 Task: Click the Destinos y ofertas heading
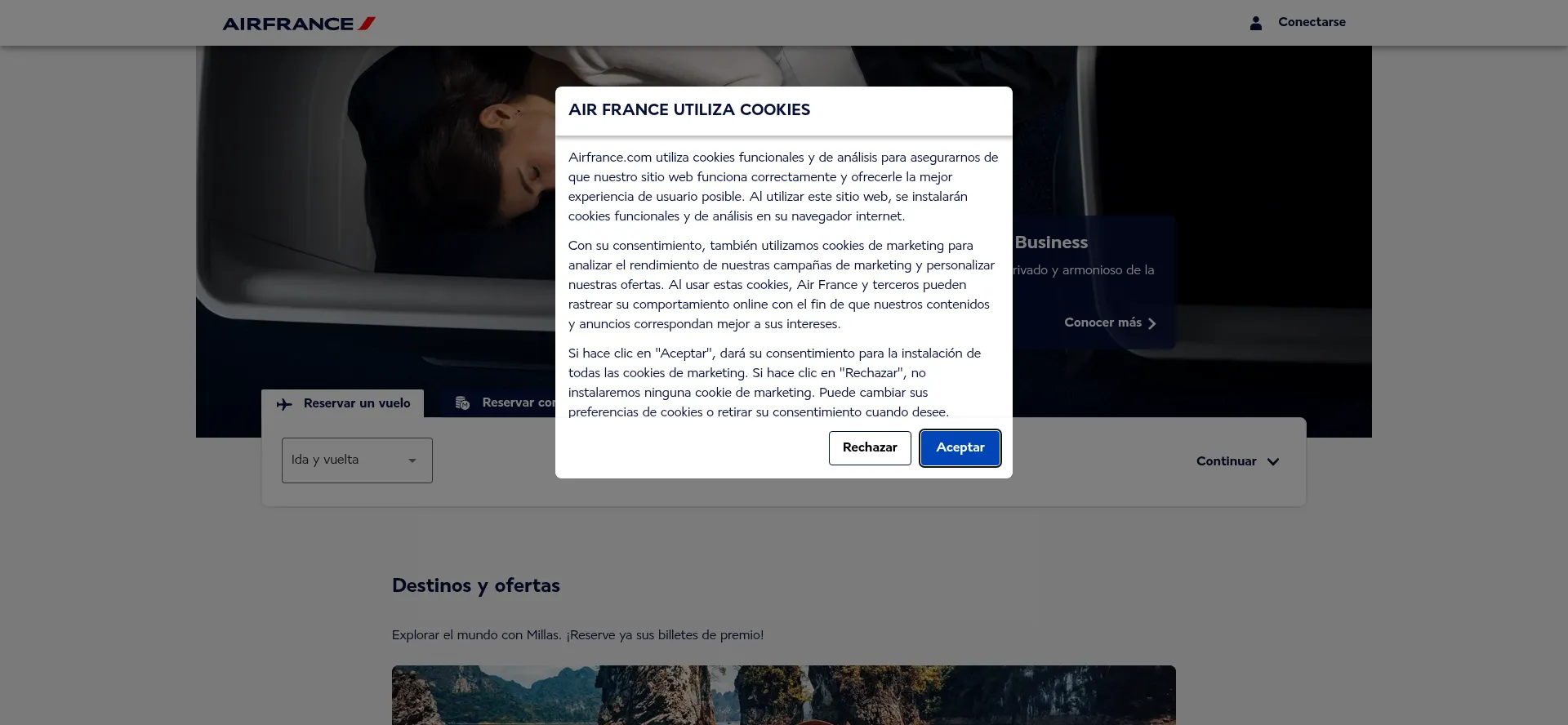[475, 585]
